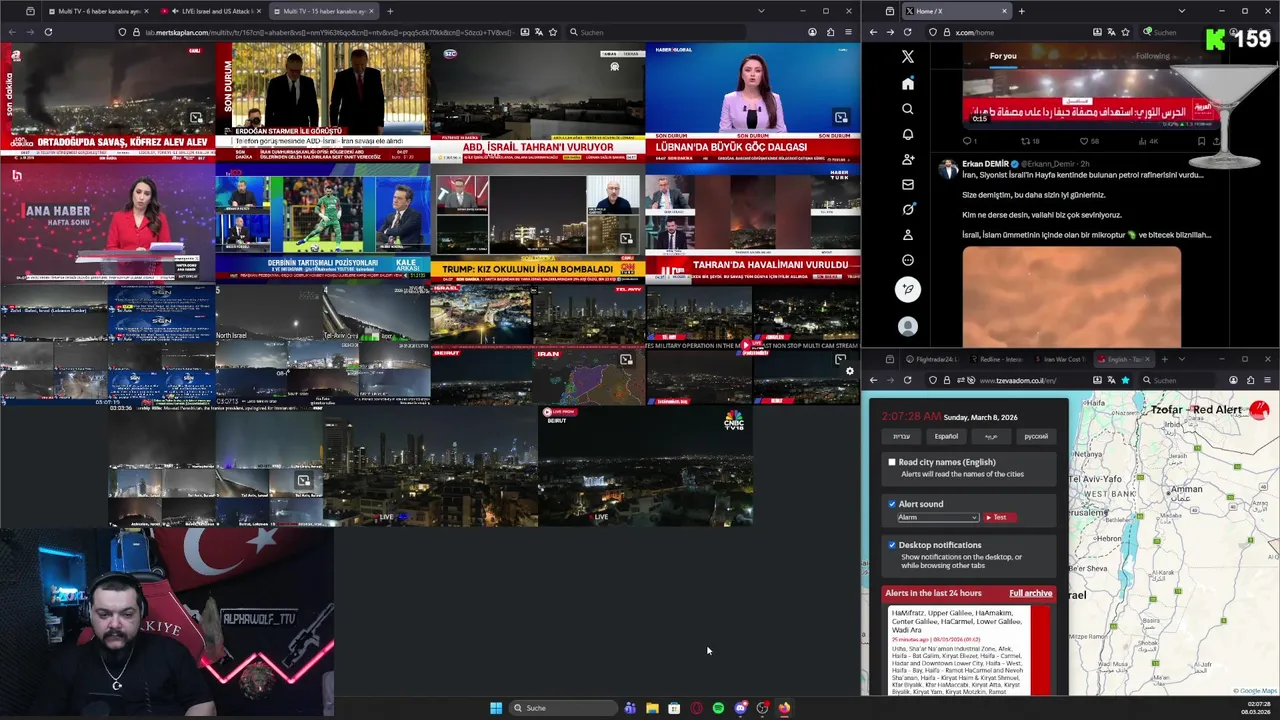List all tabs in X window
The width and height of the screenshot is (1280, 720).
tap(1181, 11)
